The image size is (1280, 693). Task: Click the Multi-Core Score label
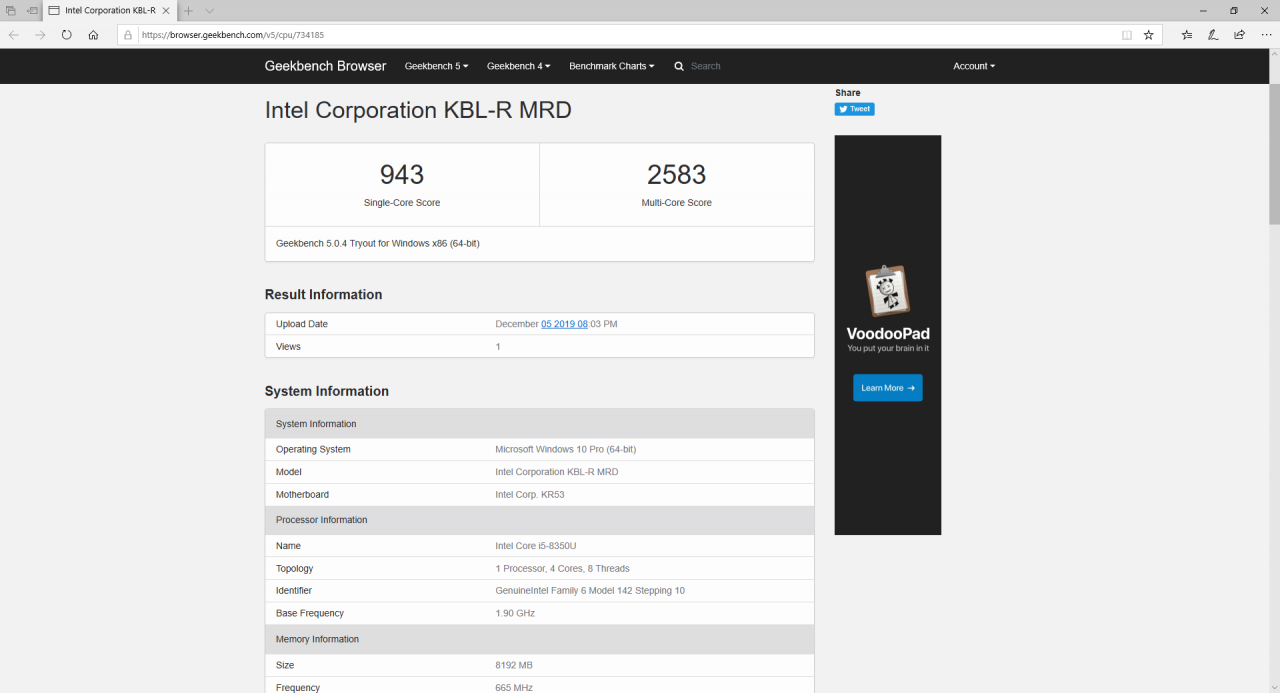point(677,203)
